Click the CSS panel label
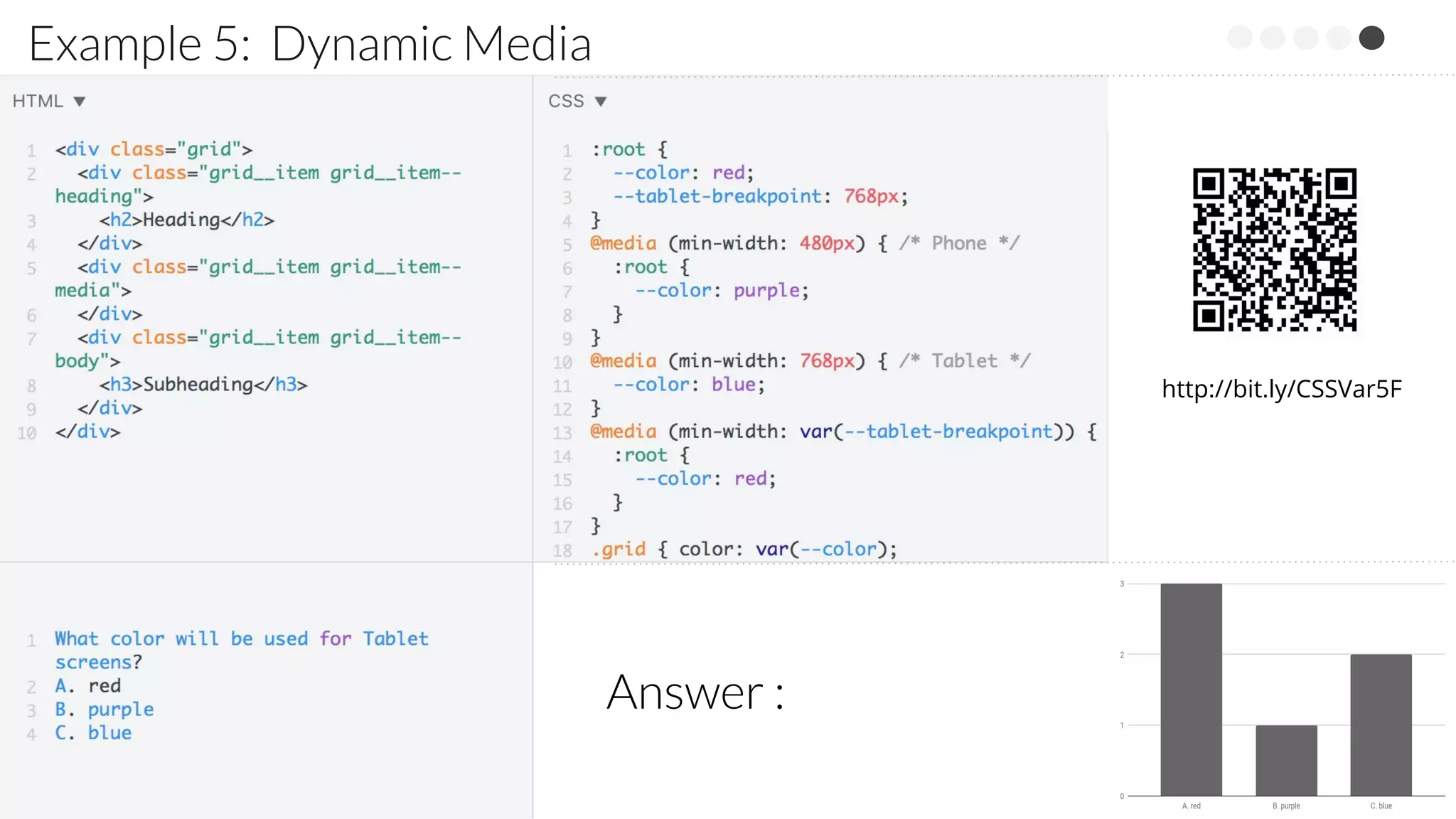 (x=566, y=102)
